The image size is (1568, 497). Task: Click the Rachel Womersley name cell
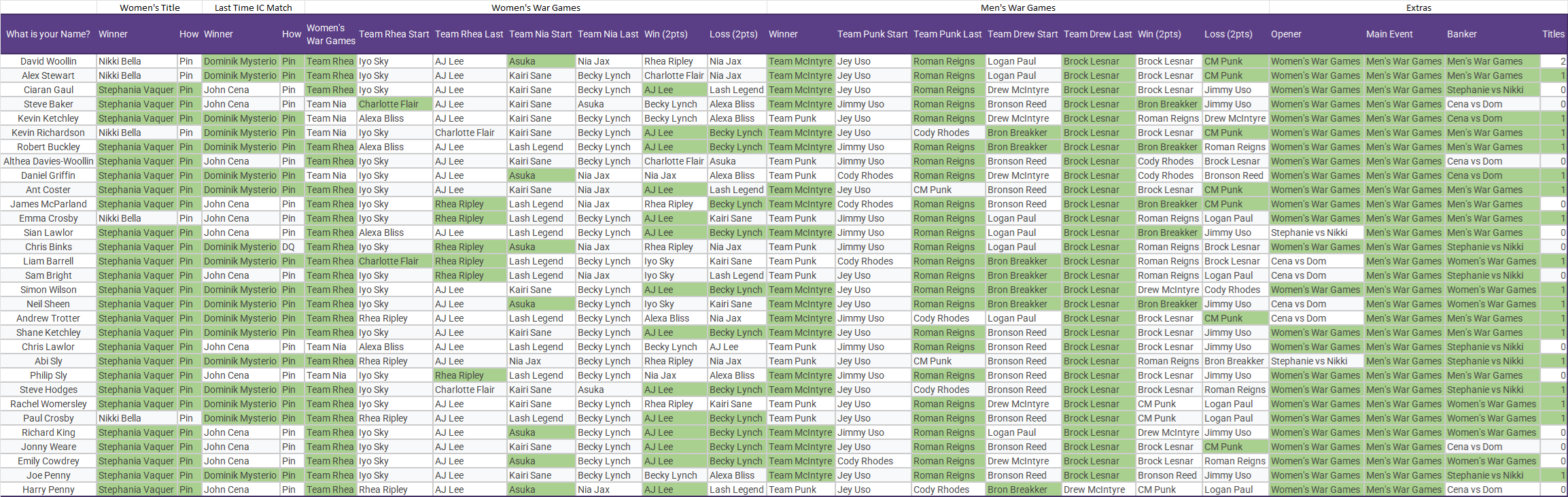click(x=48, y=404)
